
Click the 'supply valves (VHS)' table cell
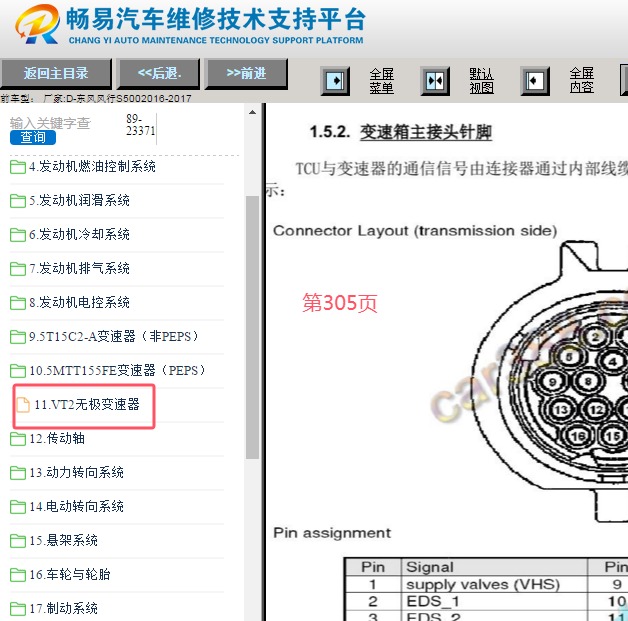(494, 585)
